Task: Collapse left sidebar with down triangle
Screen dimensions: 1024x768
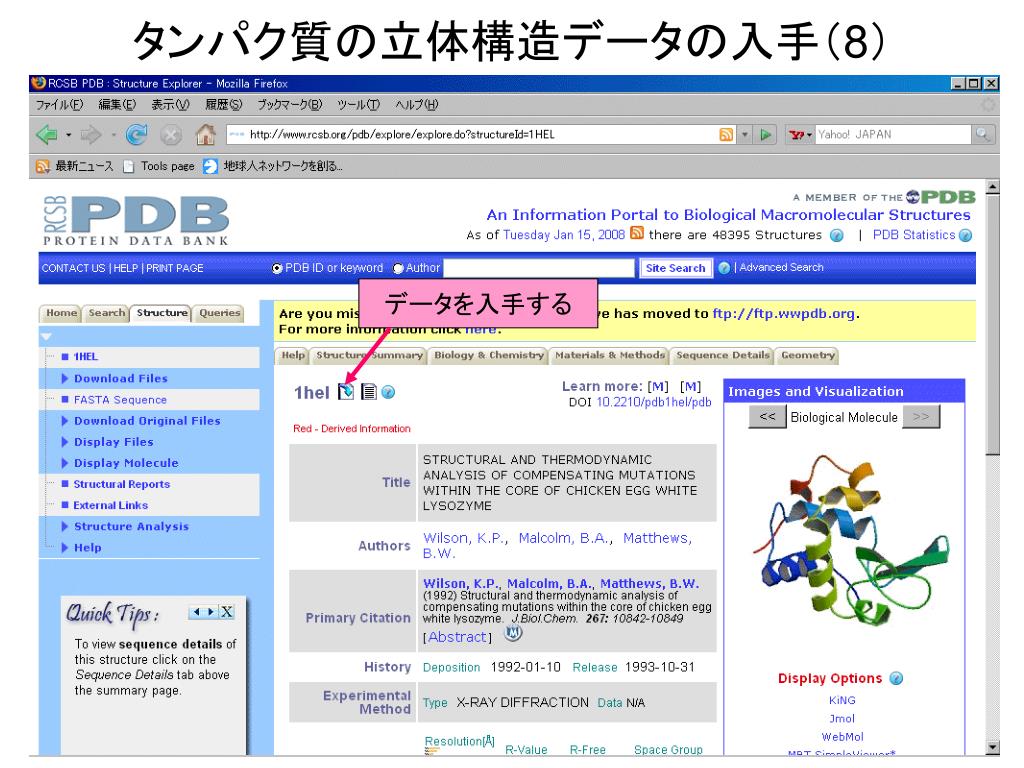Action: click(46, 337)
